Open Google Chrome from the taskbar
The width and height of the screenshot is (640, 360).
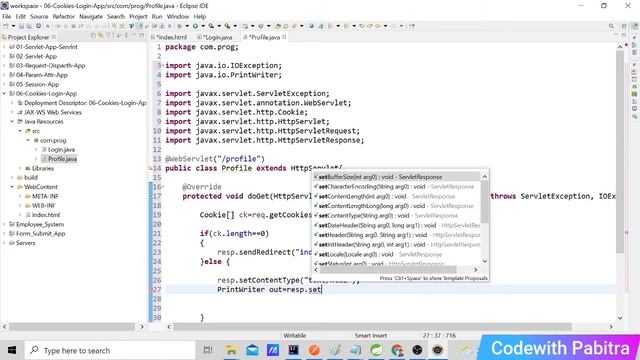pyautogui.click(x=397, y=350)
